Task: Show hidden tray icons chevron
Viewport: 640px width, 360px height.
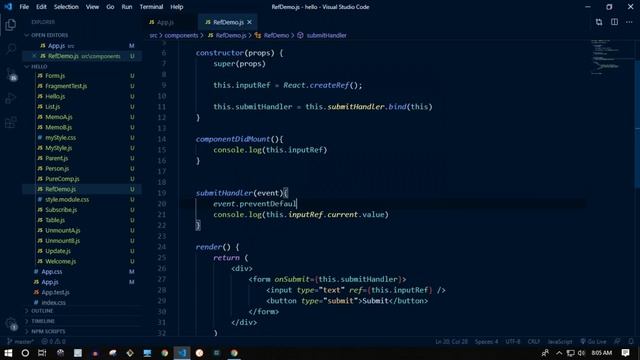Action: pyautogui.click(x=559, y=353)
